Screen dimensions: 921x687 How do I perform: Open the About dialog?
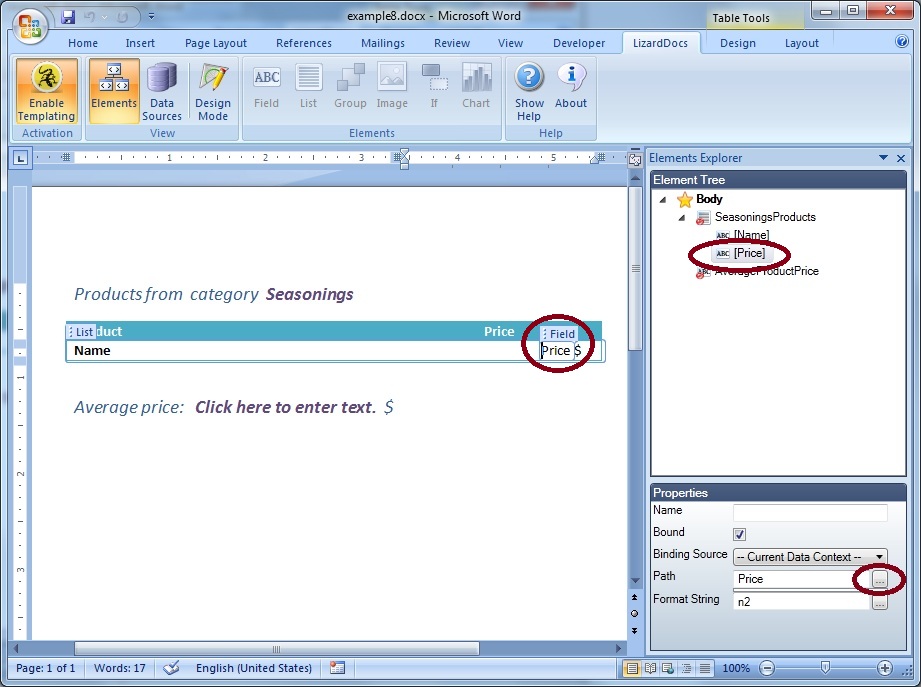point(570,87)
